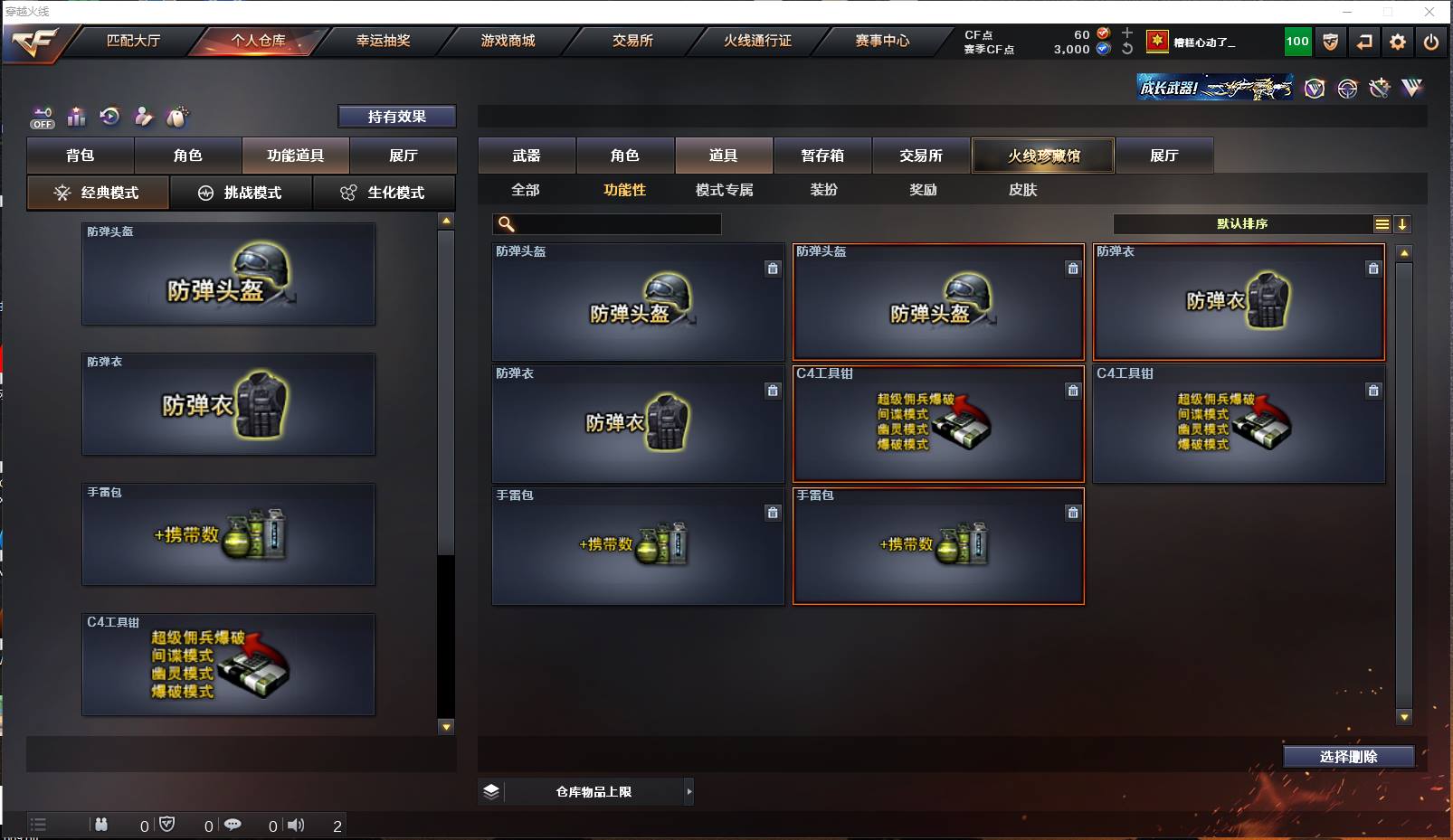The width and height of the screenshot is (1453, 840).
Task: Open the 游戏商城 top menu
Action: point(508,41)
